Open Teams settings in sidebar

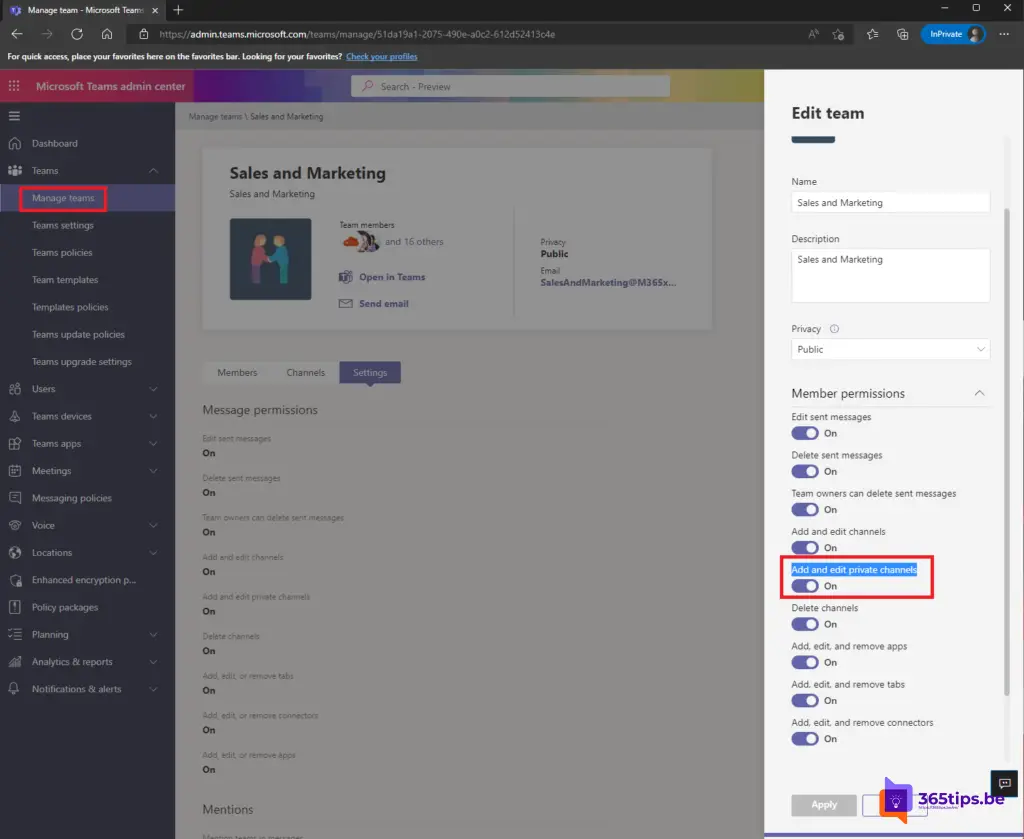pos(63,225)
